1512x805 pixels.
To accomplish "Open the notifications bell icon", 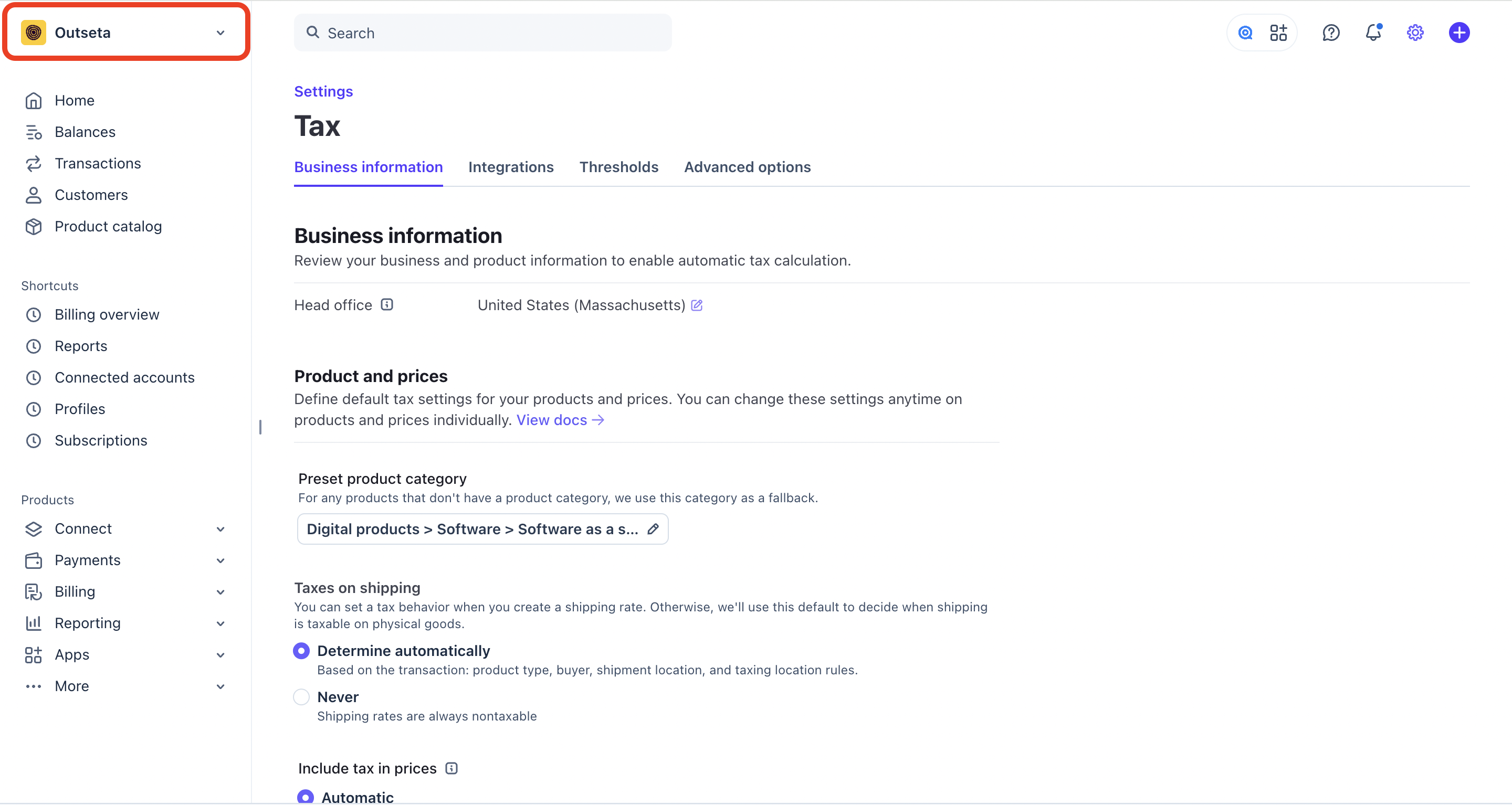I will tap(1373, 32).
